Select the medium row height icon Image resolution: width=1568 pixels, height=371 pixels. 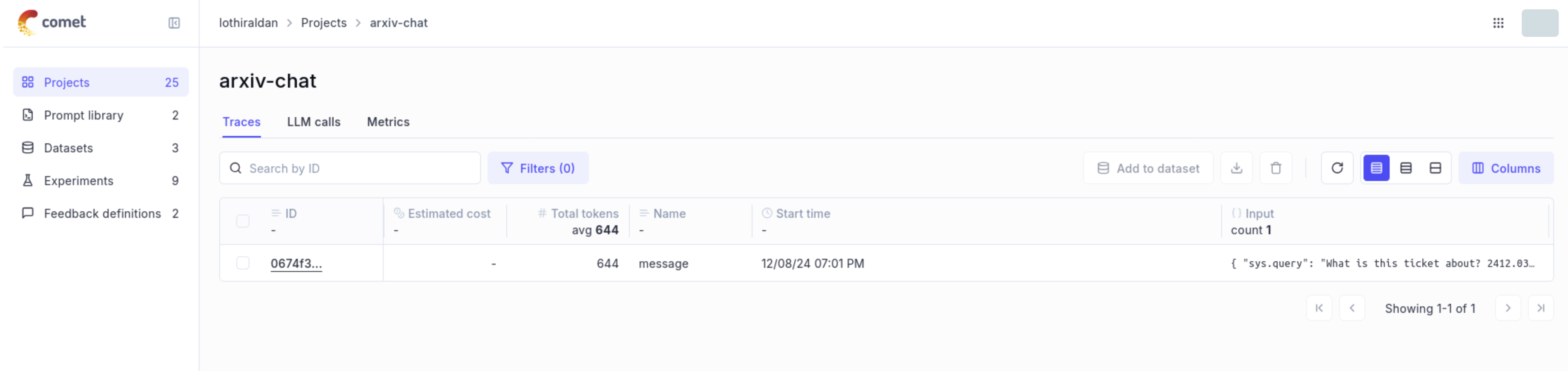pos(1406,168)
